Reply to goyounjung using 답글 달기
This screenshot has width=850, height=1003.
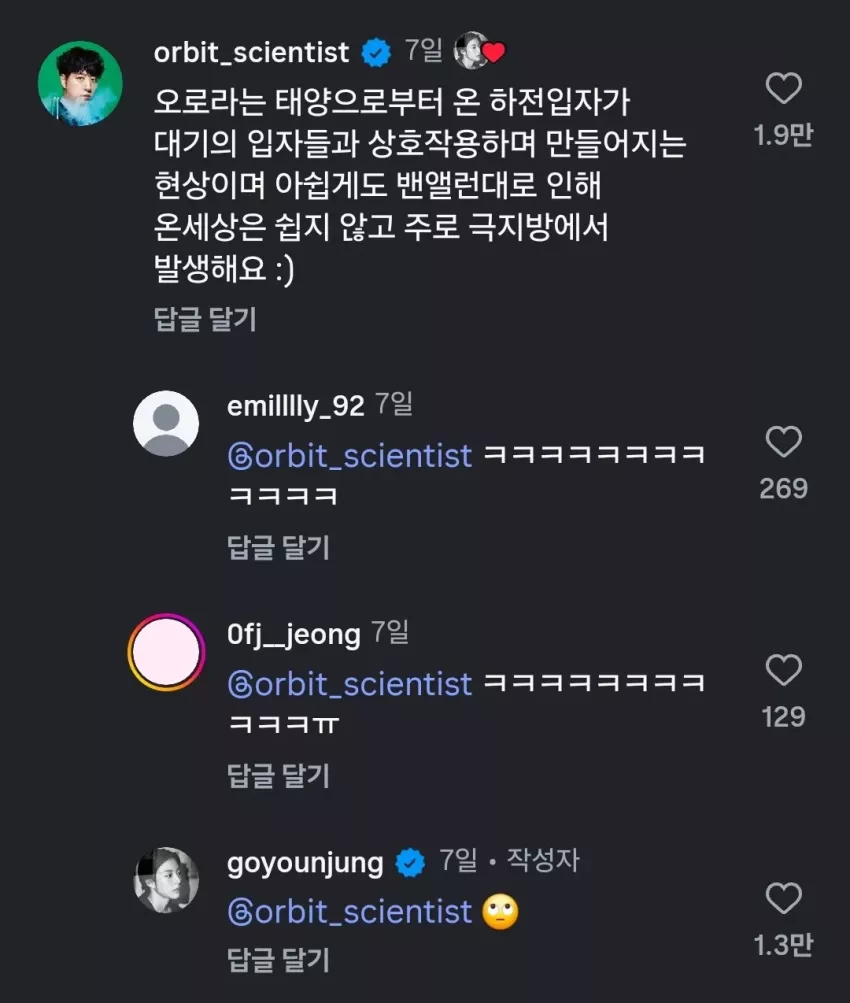pyautogui.click(x=278, y=960)
